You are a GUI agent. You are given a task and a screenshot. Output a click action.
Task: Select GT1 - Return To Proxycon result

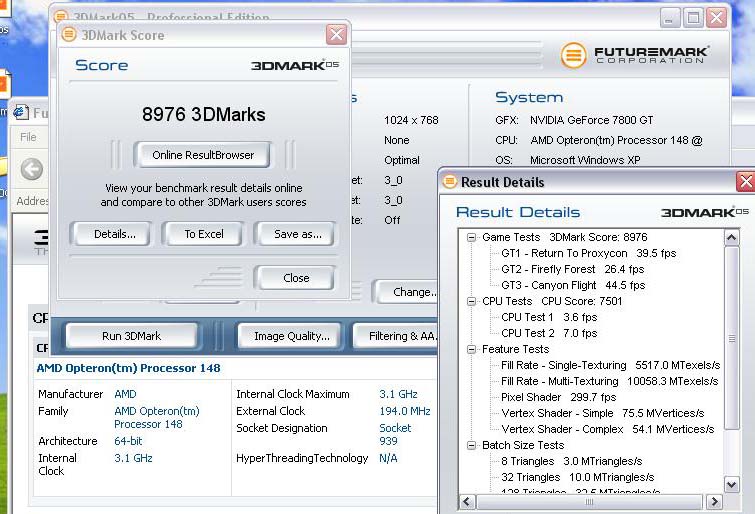(x=588, y=253)
